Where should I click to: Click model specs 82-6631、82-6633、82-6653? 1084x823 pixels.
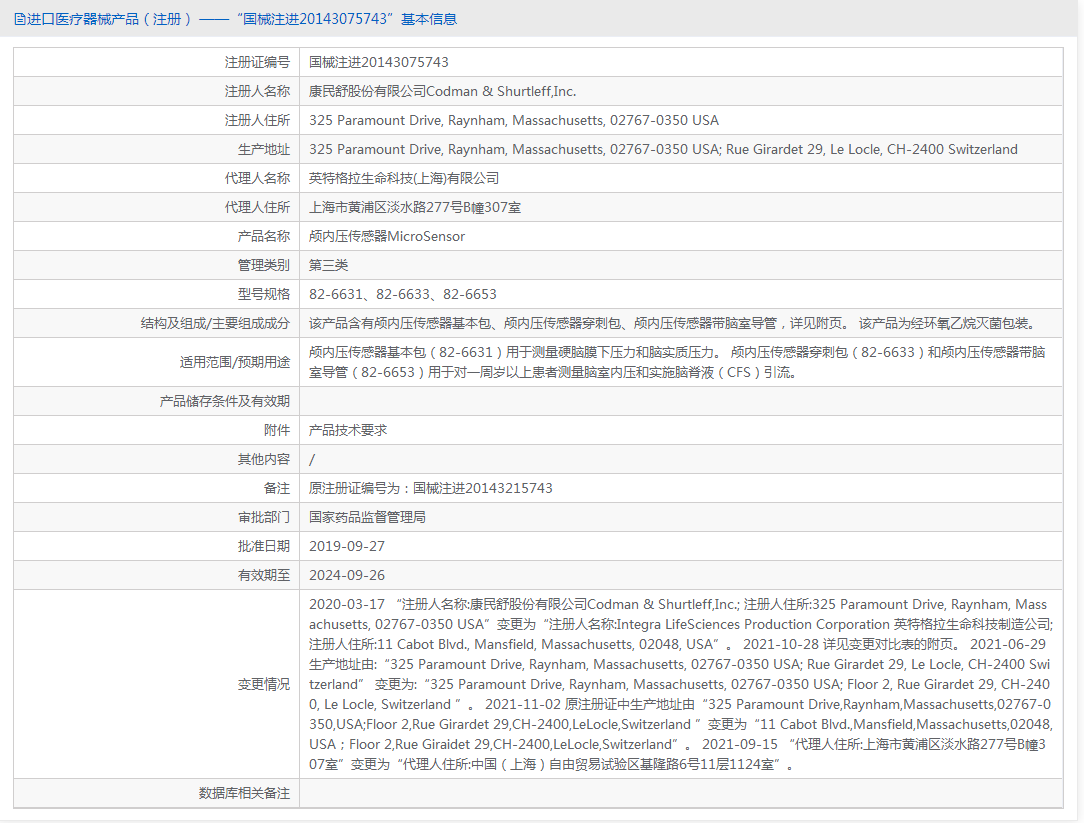(x=402, y=295)
